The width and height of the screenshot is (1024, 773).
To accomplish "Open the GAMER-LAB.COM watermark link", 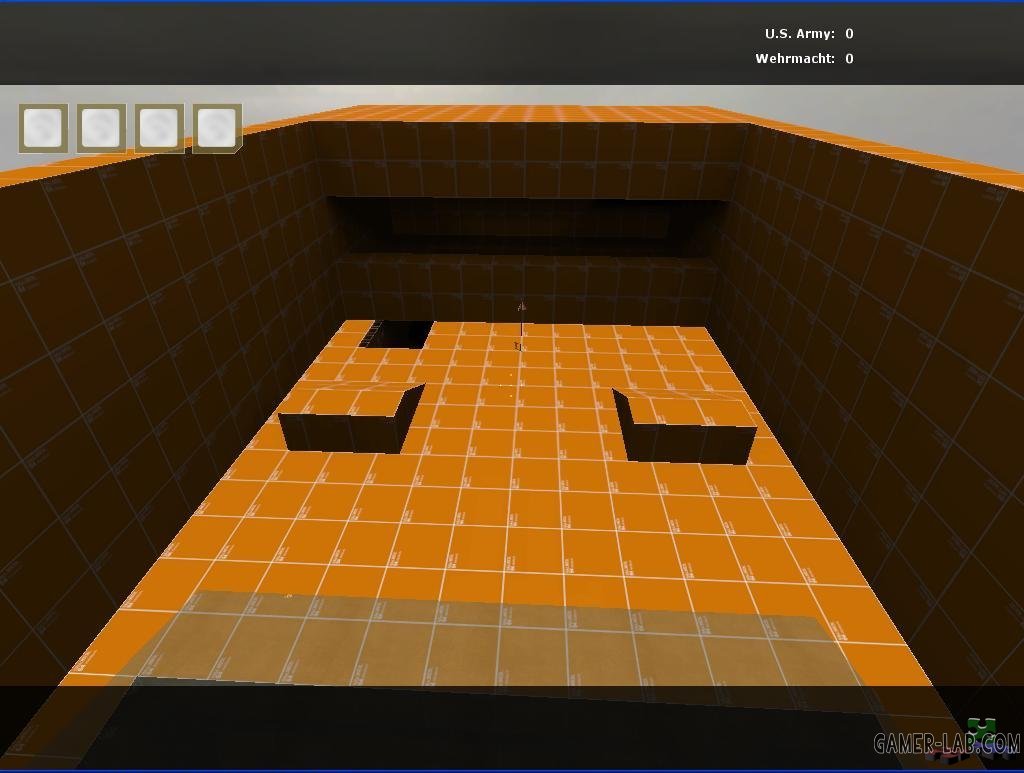I will [x=945, y=744].
